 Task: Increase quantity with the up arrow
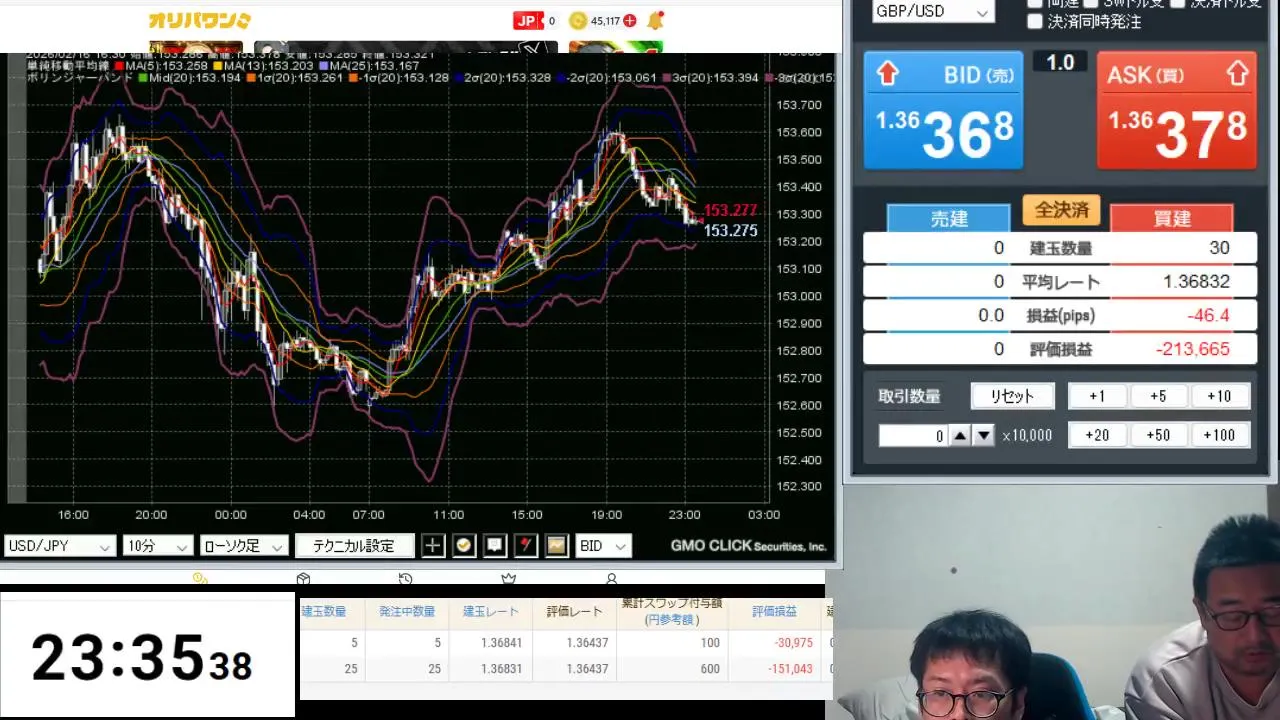click(x=960, y=436)
